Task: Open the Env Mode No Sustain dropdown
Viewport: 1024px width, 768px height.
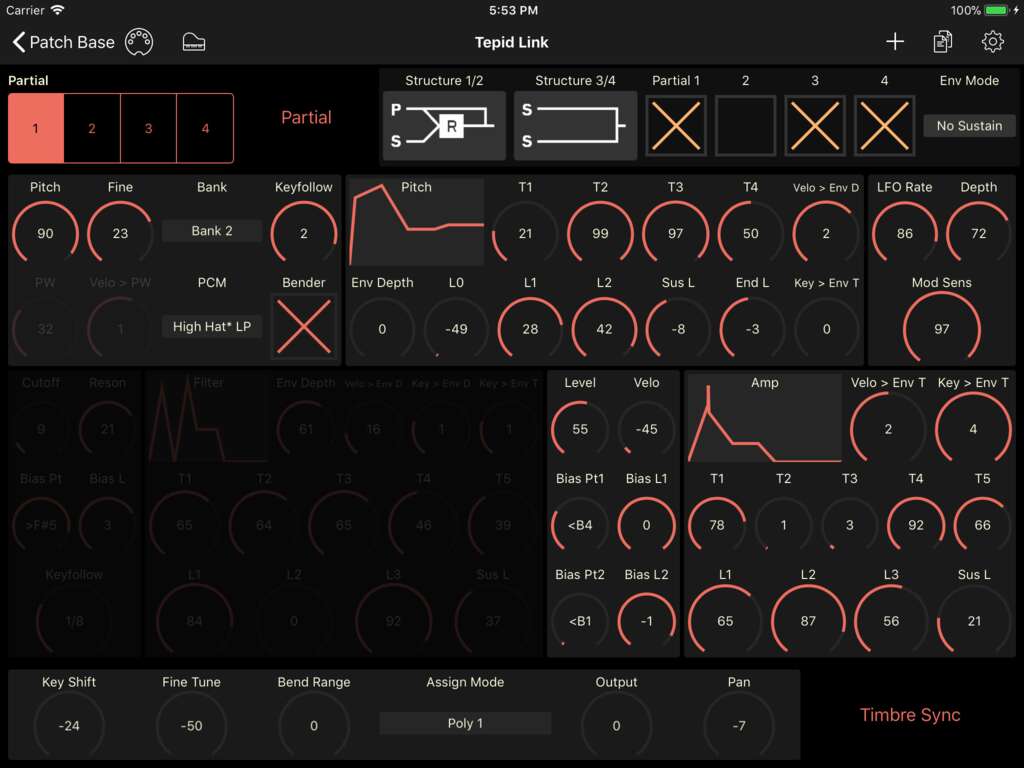Action: click(969, 125)
